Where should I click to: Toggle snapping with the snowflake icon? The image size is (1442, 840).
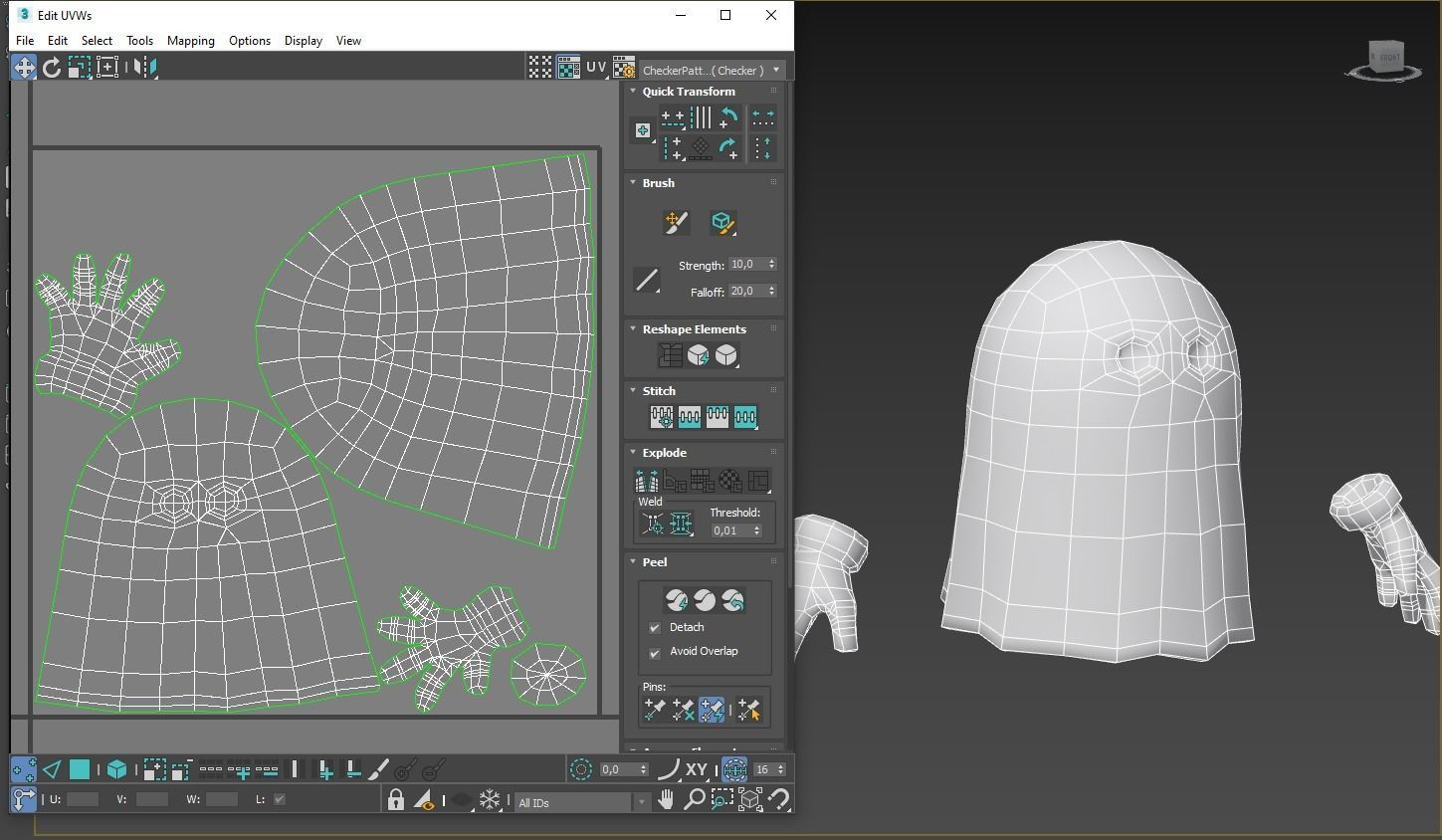(489, 800)
